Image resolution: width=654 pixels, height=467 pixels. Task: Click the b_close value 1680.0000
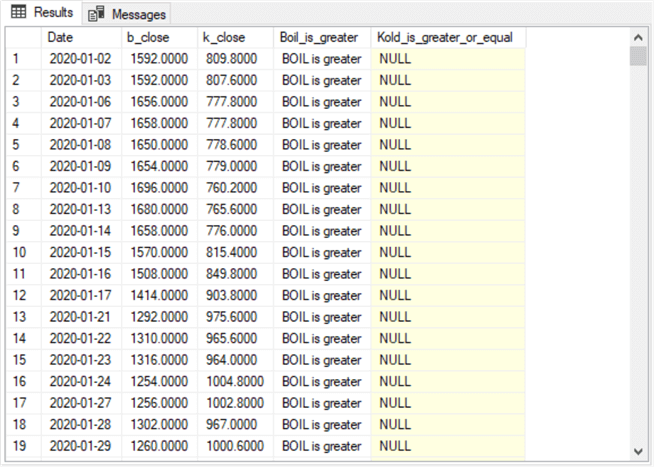point(159,209)
